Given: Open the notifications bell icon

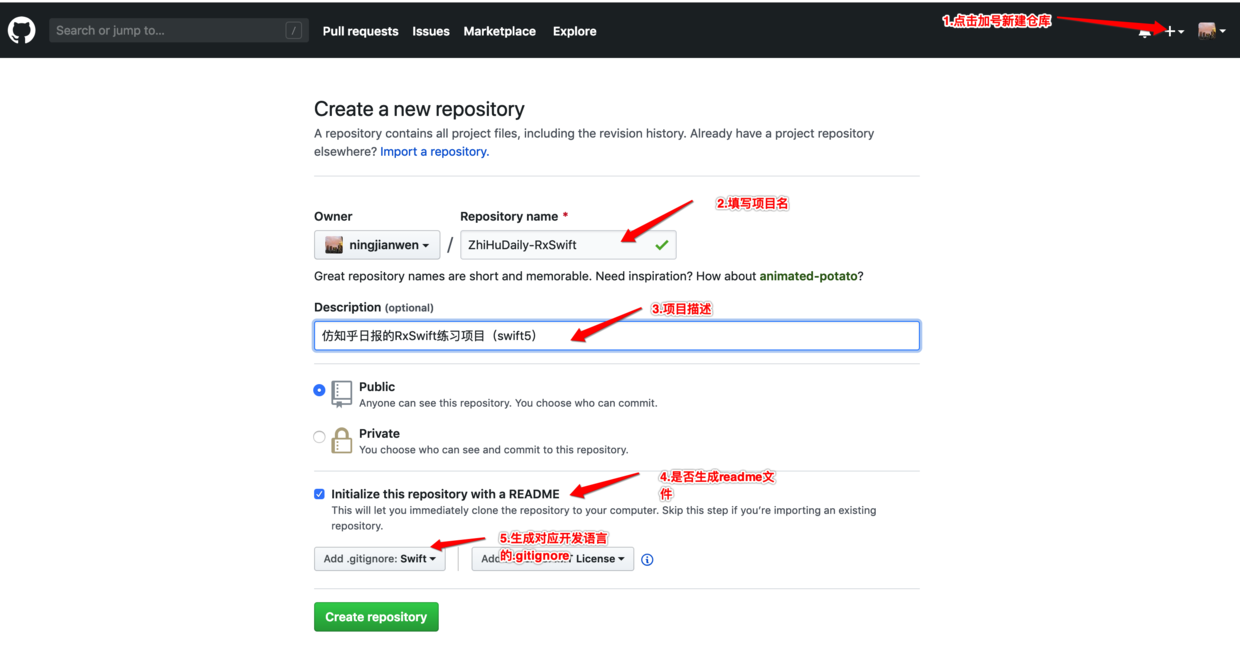Looking at the screenshot, I should (x=1144, y=32).
